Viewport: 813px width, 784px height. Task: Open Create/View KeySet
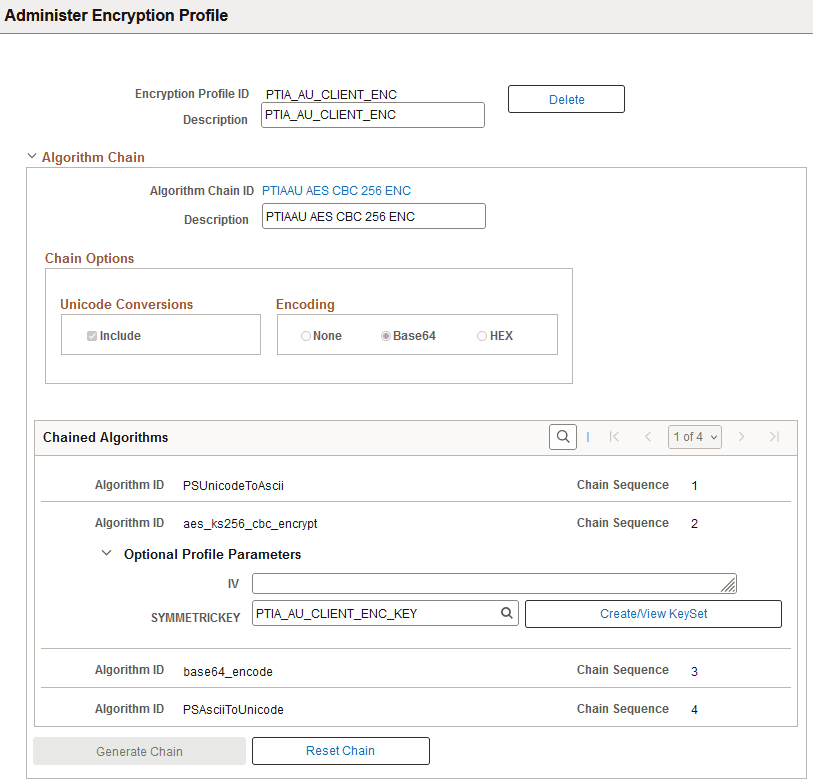pyautogui.click(x=653, y=614)
